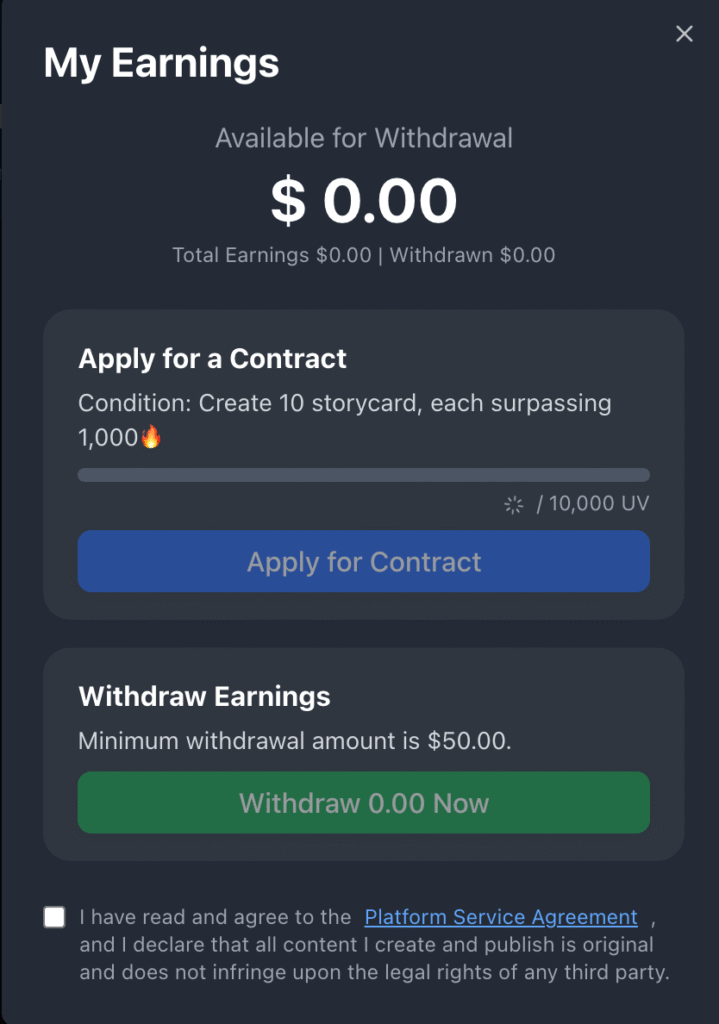Tick the agreement checkbox
Viewport: 719px width, 1024px height.
point(54,917)
